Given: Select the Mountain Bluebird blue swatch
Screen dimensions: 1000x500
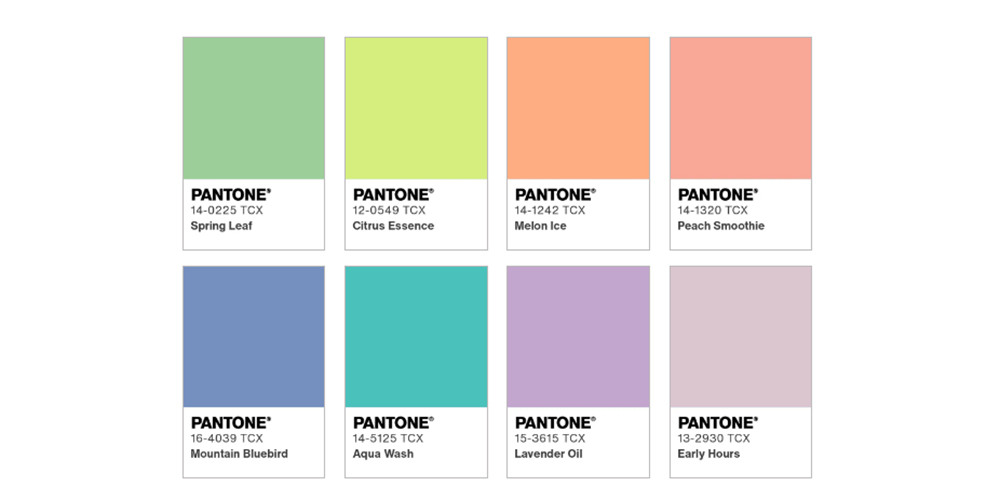Looking at the screenshot, I should (254, 337).
